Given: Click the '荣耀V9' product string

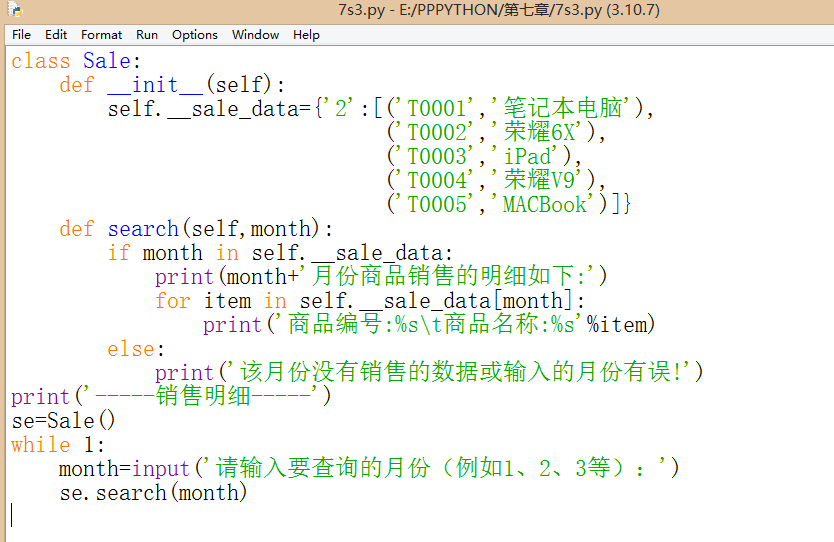Looking at the screenshot, I should 538,180.
